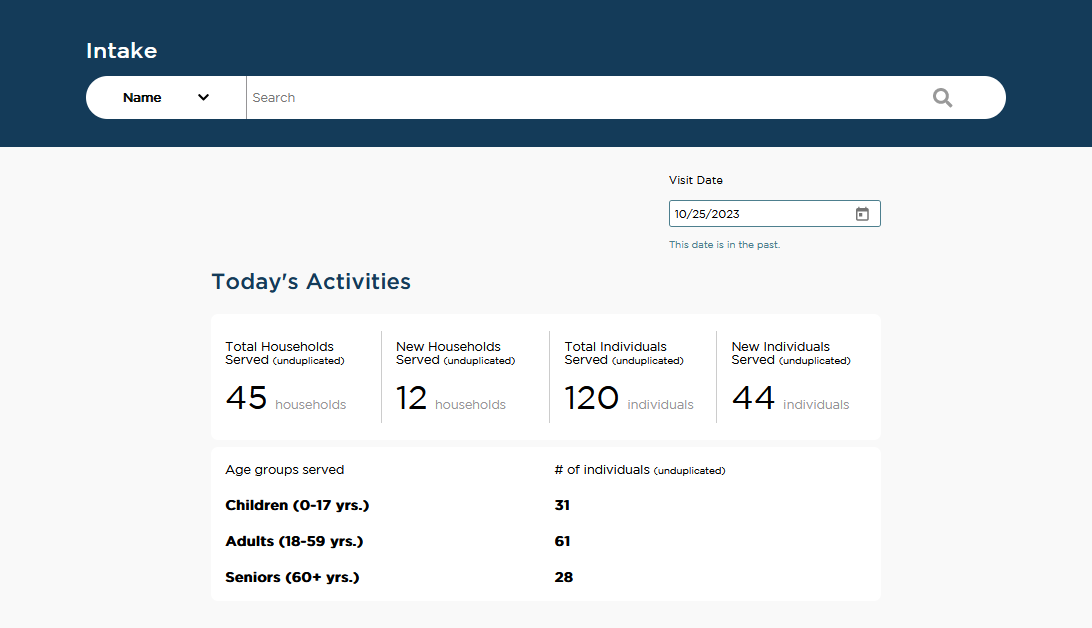The image size is (1092, 628).
Task: Click the magnifying glass search icon
Action: [942, 98]
